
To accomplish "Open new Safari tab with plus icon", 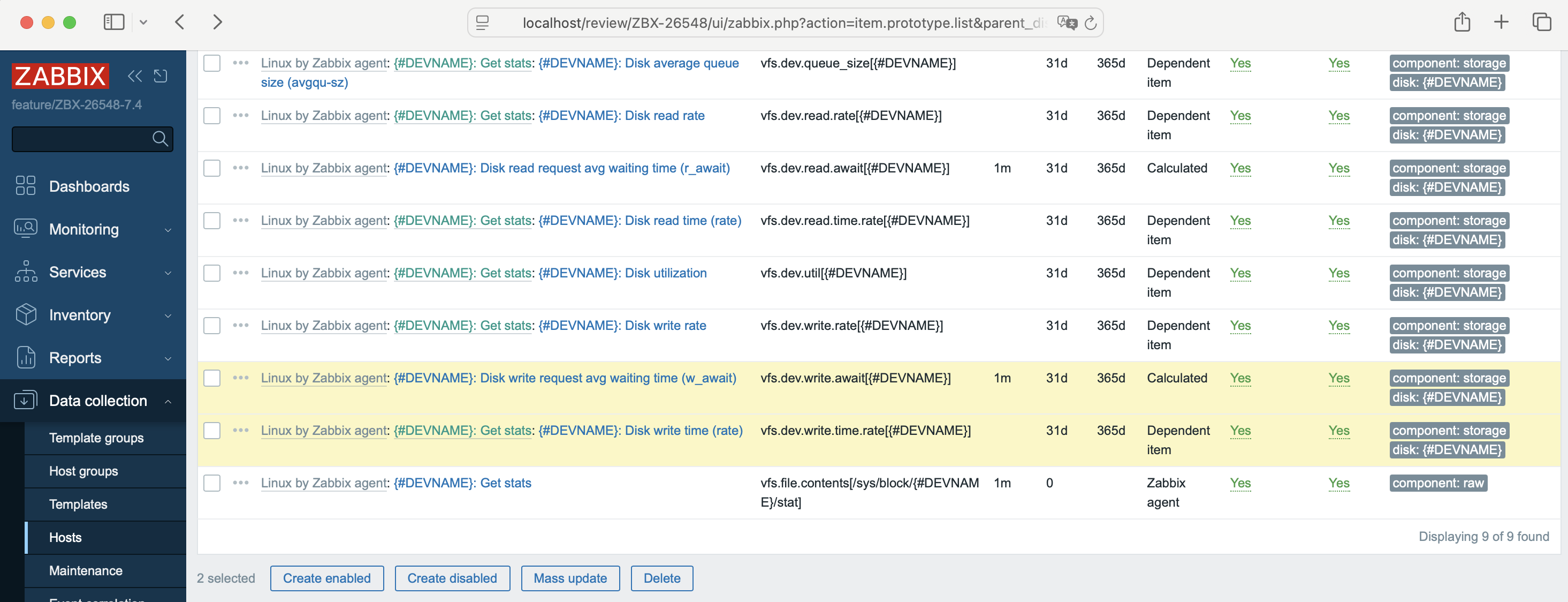I will tap(1501, 22).
